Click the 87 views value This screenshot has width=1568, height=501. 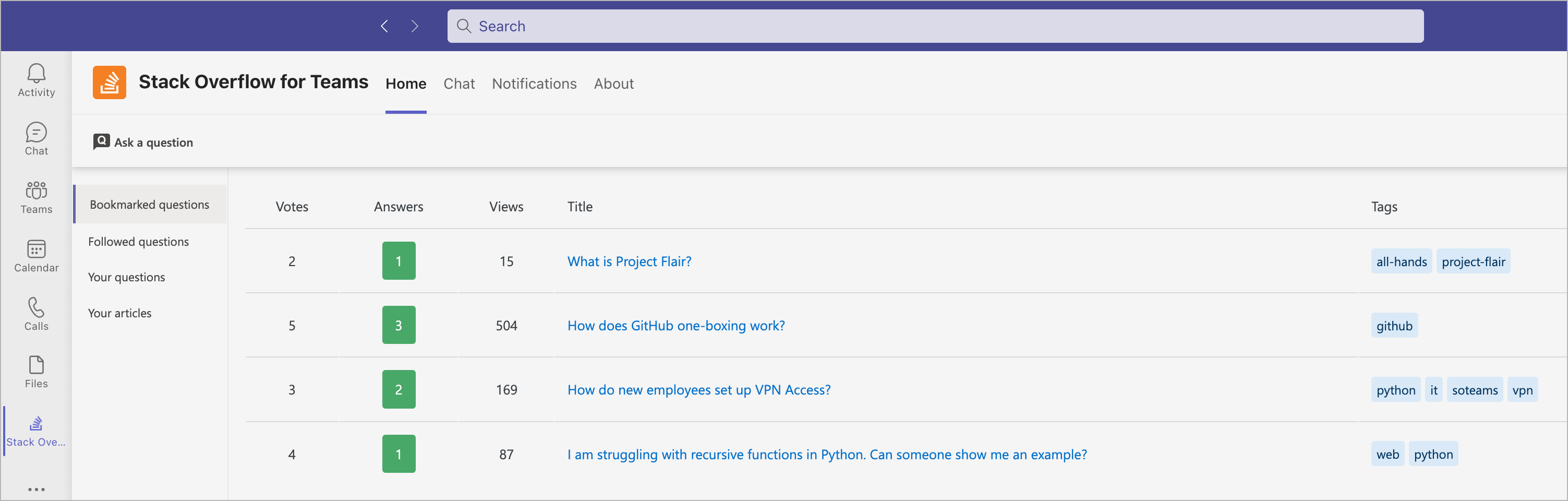[506, 454]
